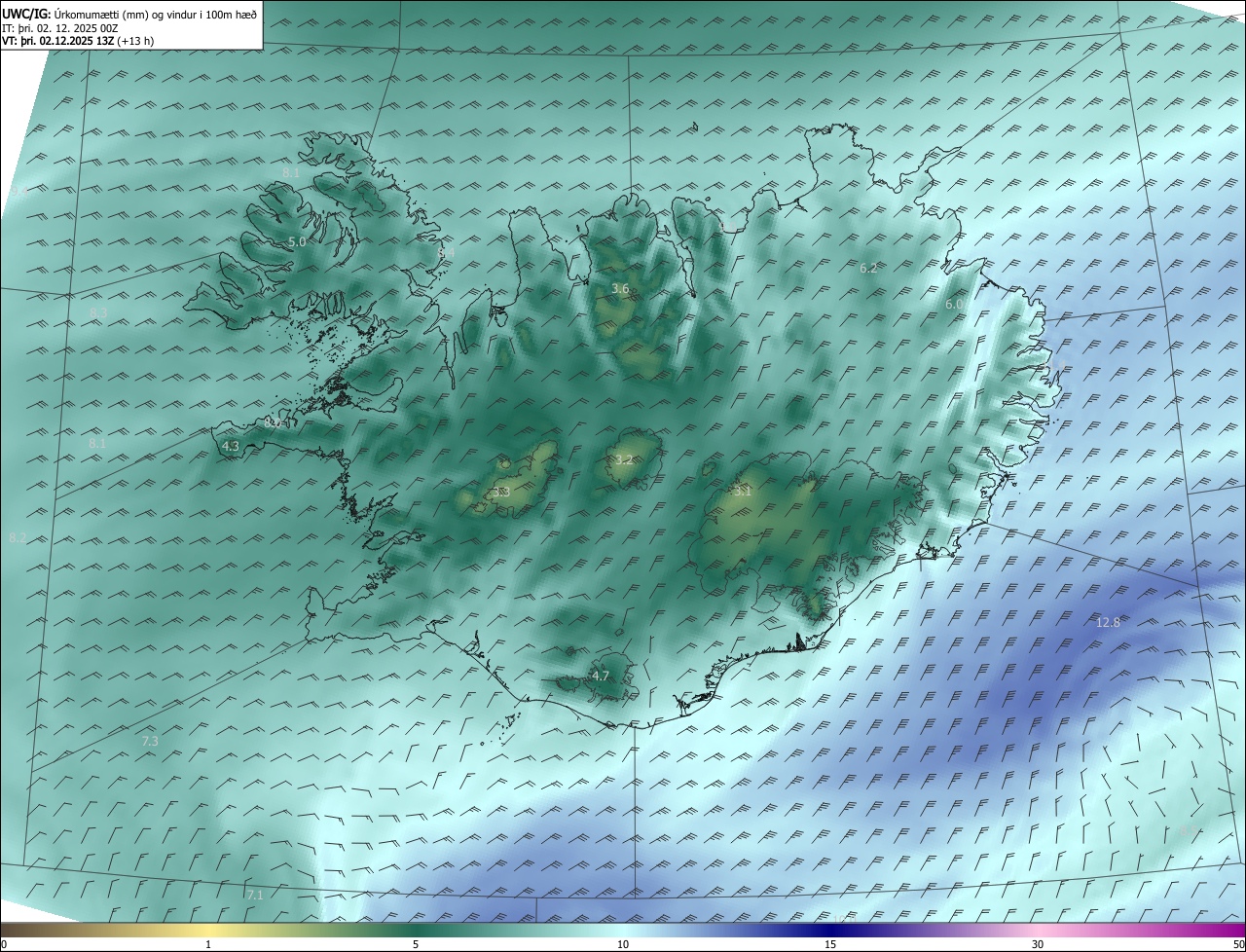
Task: Click the 7.3 value label
Action: point(150,742)
